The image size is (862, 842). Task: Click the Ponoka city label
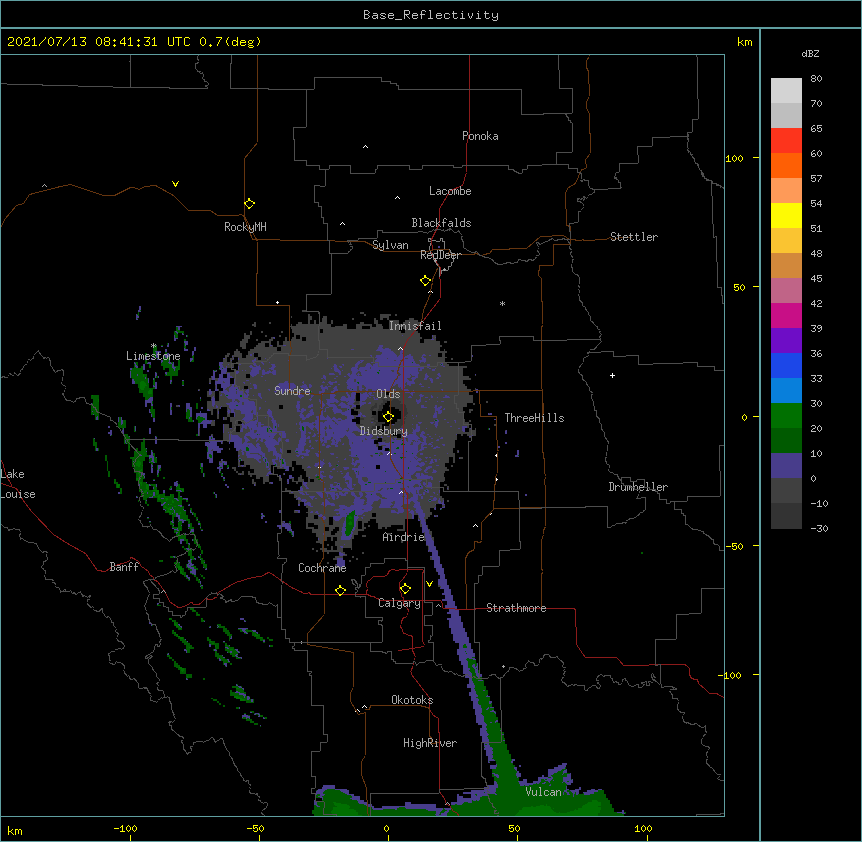[480, 136]
